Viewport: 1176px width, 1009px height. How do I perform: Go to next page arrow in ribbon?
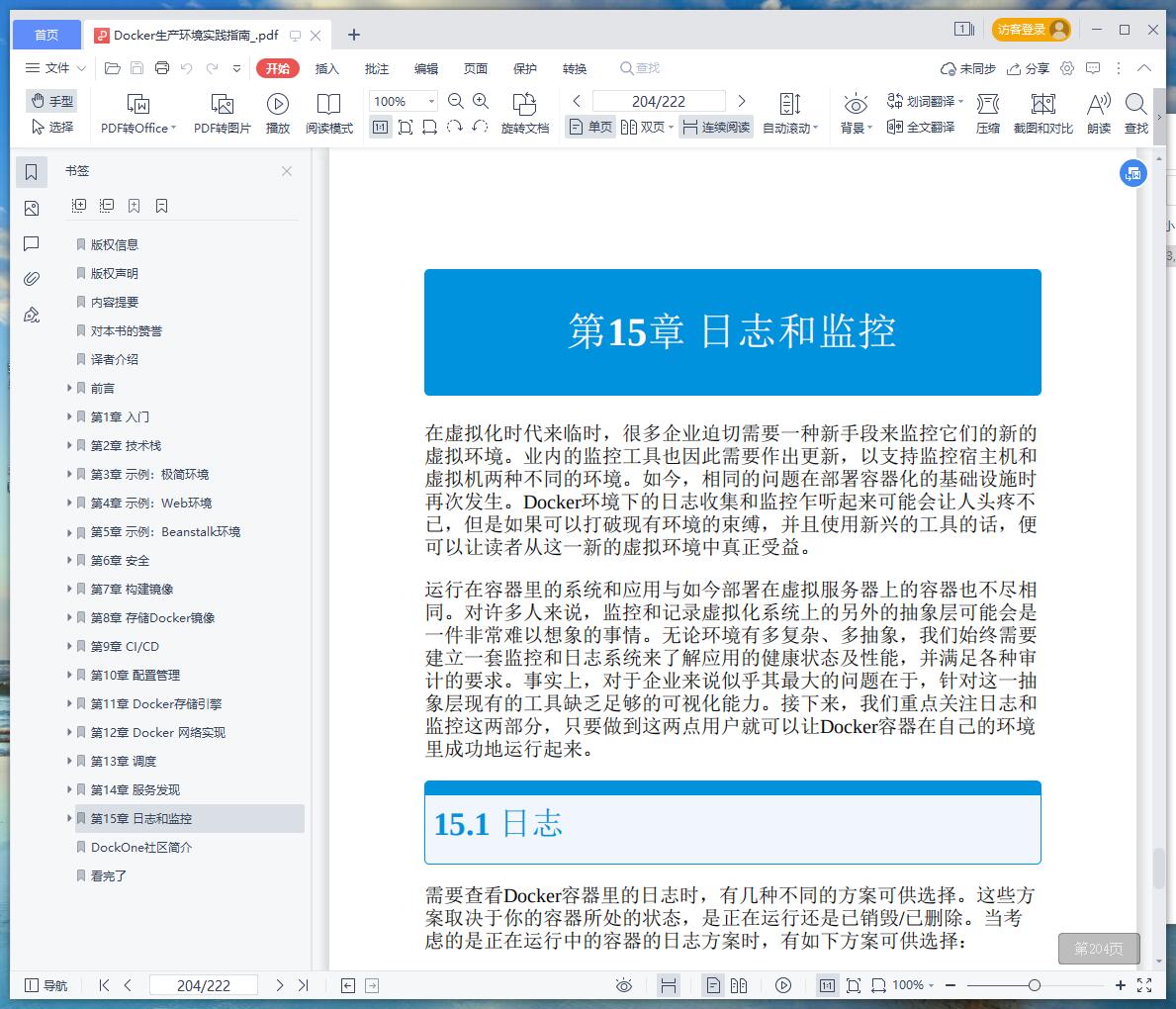(742, 101)
